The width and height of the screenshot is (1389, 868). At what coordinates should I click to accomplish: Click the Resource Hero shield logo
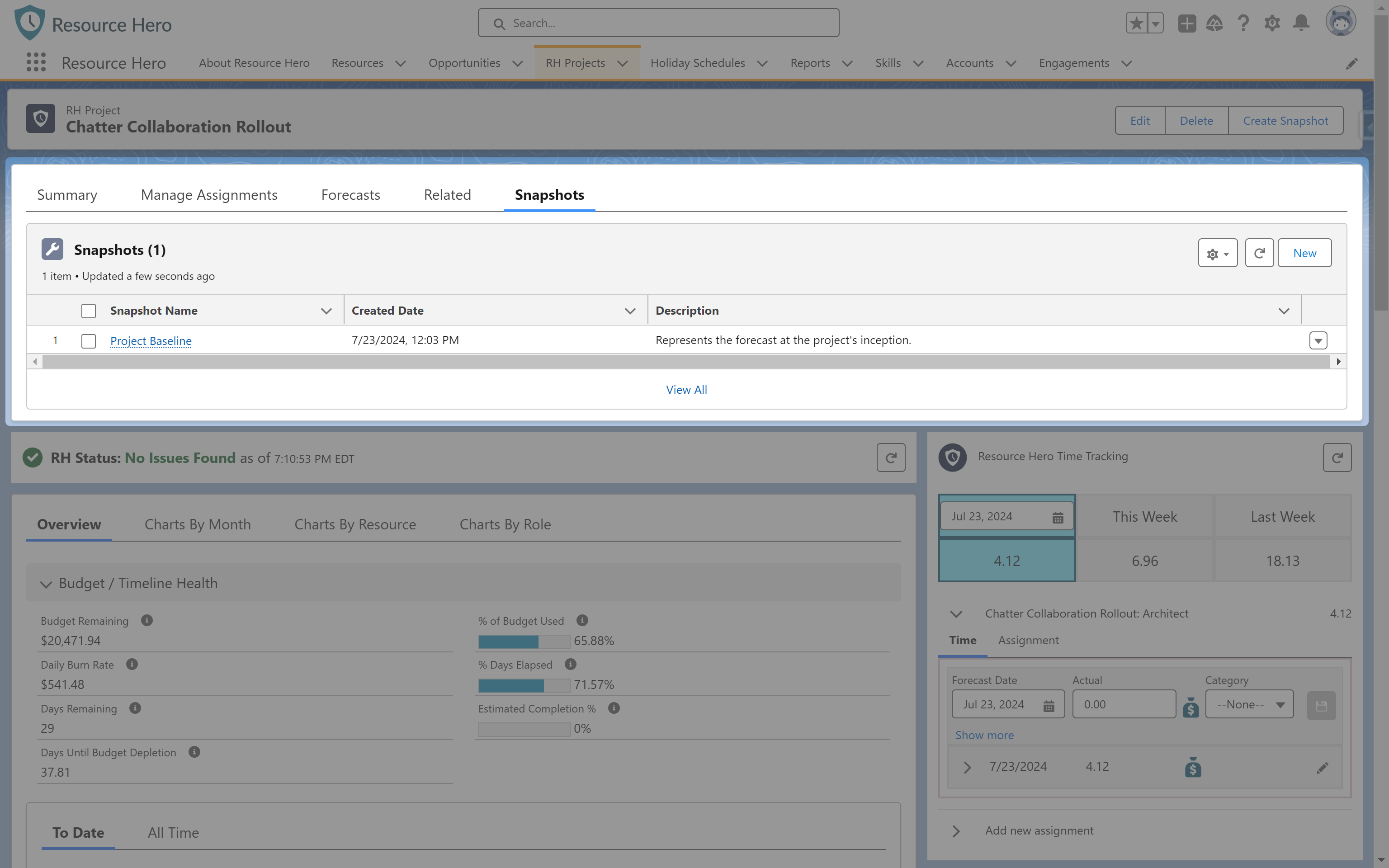coord(30,23)
